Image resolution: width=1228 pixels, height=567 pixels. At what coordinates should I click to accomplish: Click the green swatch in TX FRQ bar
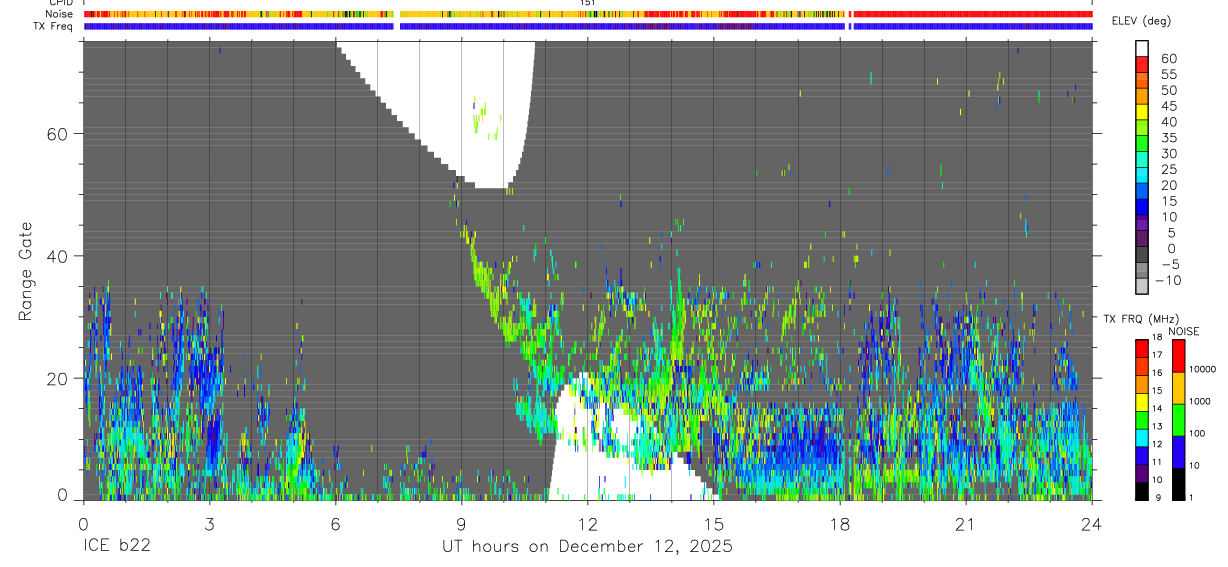tap(1141, 418)
